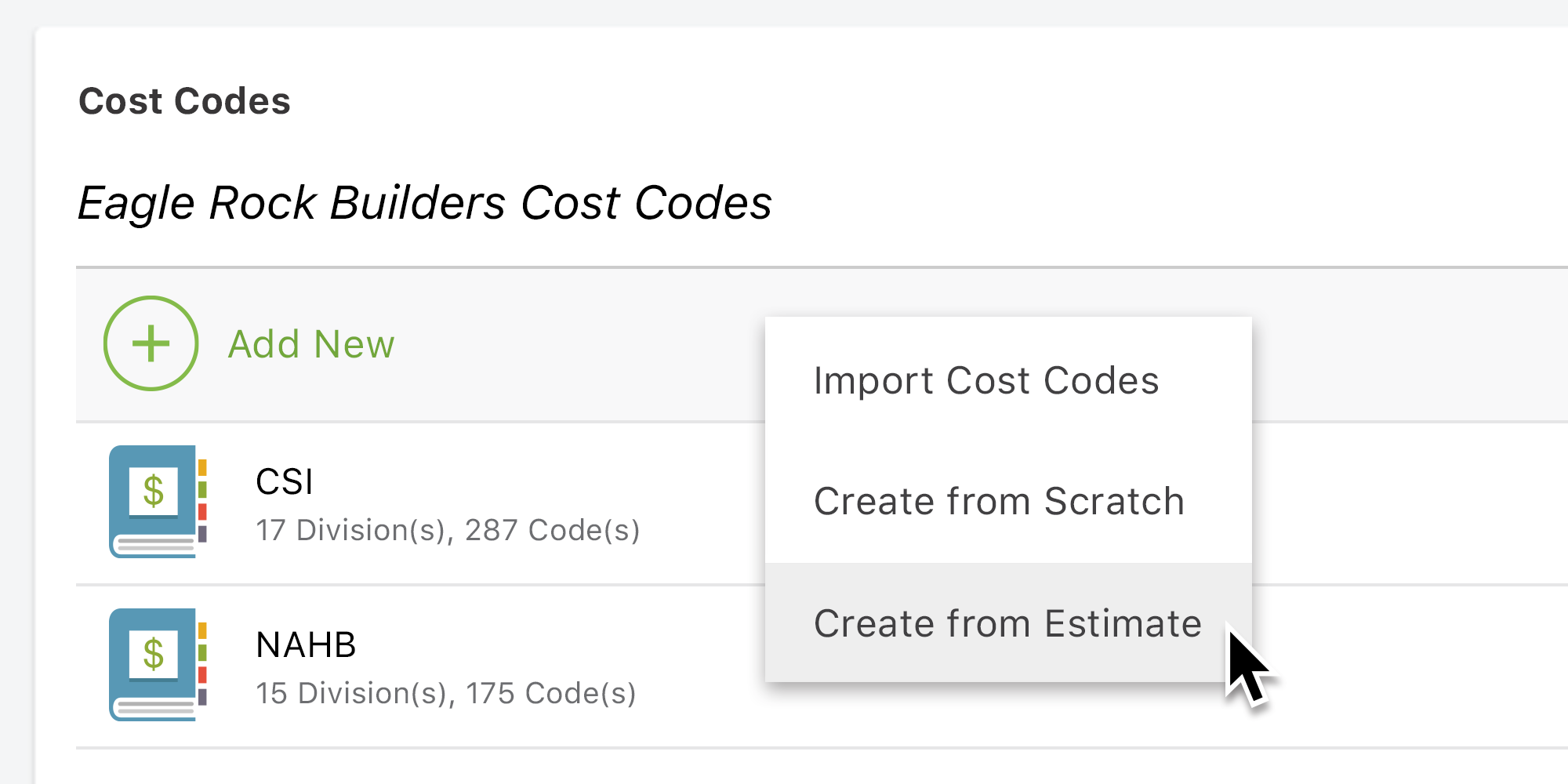Select the highlighted Create from Estimate option
Viewport: 1568px width, 784px height.
[x=1007, y=623]
